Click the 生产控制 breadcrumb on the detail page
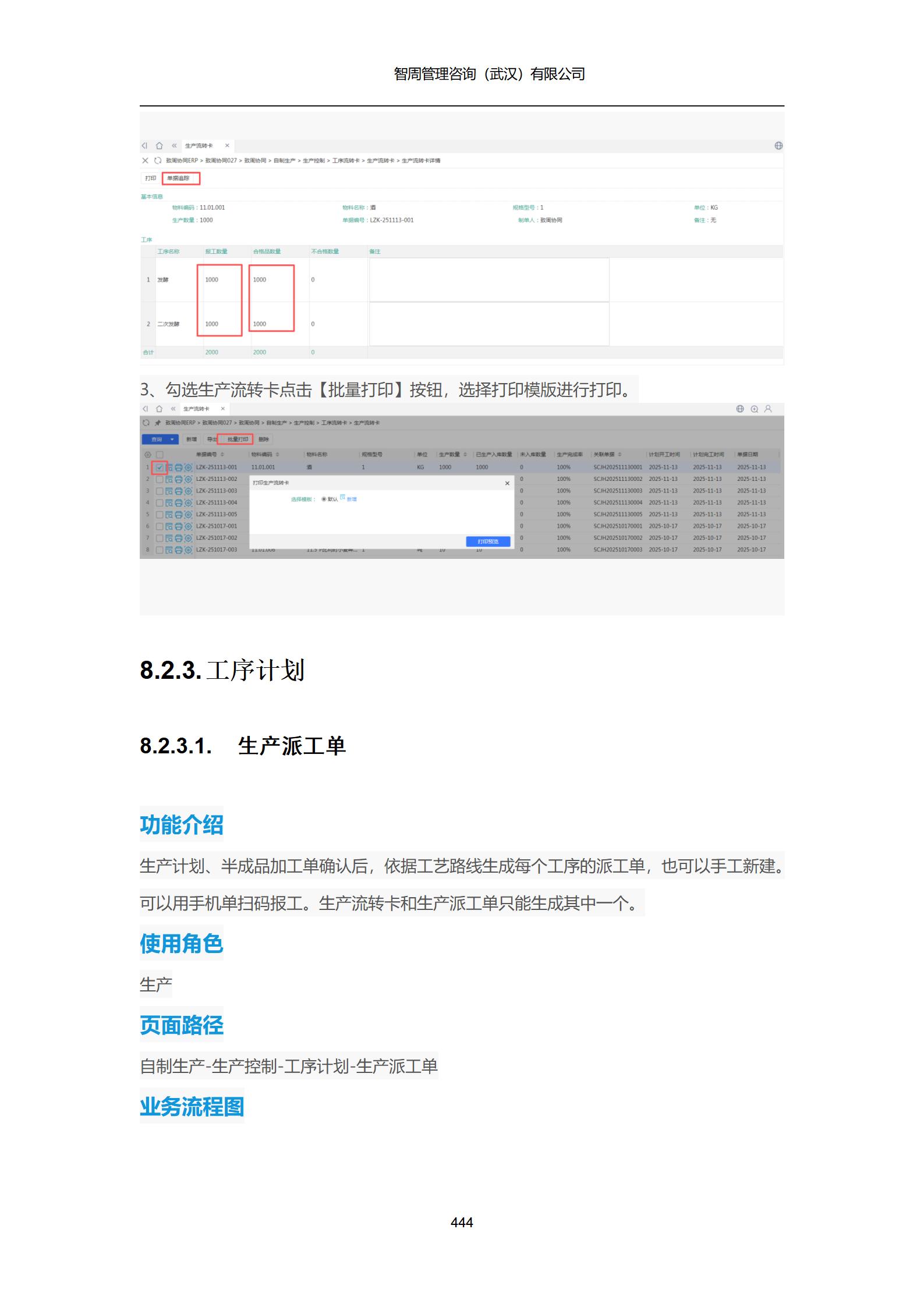This screenshot has width=924, height=1307. (314, 161)
